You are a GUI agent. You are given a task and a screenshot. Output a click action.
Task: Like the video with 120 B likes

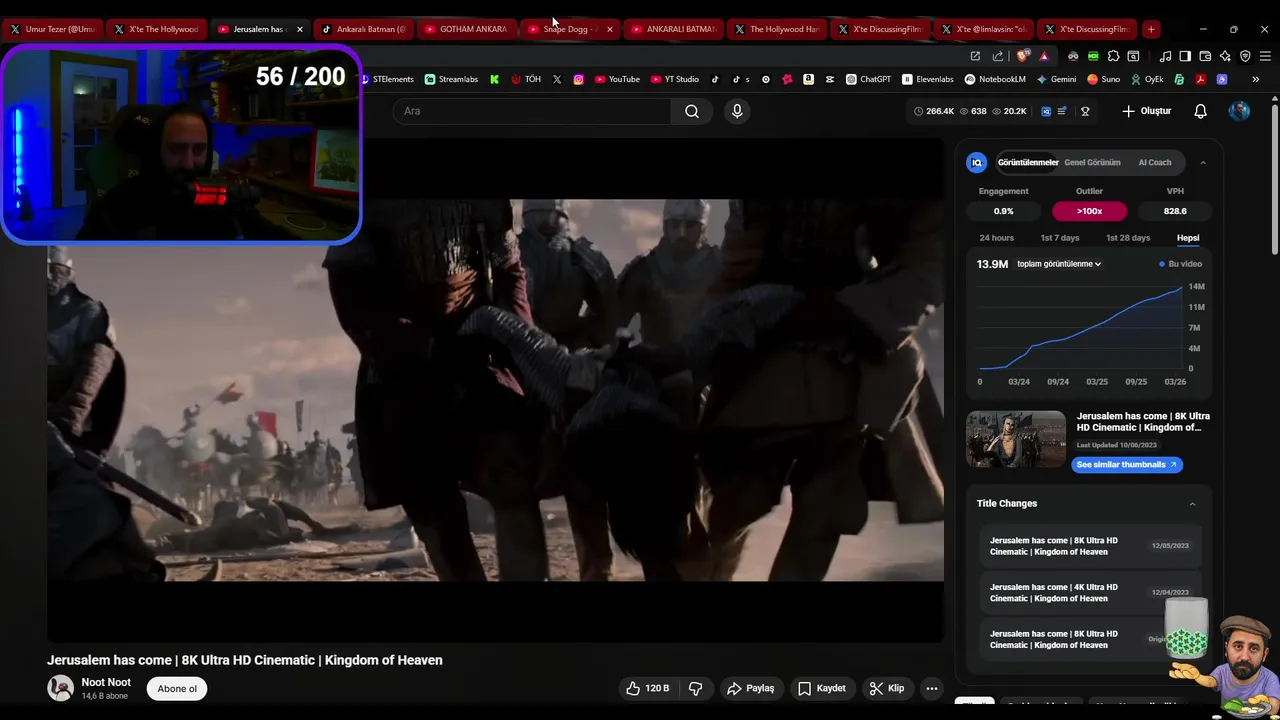pos(647,688)
